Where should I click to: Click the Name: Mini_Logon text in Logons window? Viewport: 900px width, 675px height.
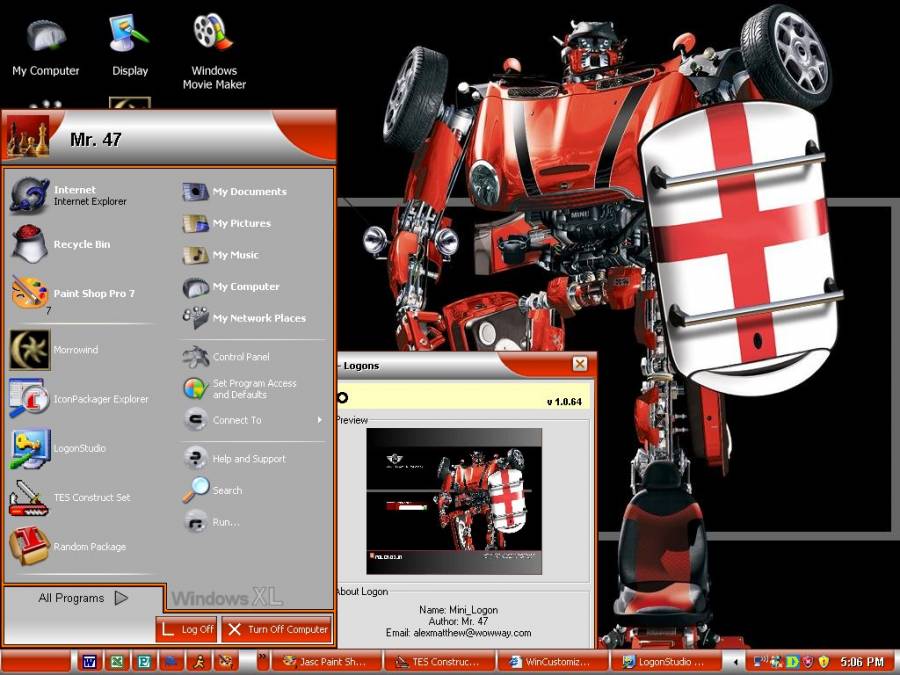pos(458,610)
